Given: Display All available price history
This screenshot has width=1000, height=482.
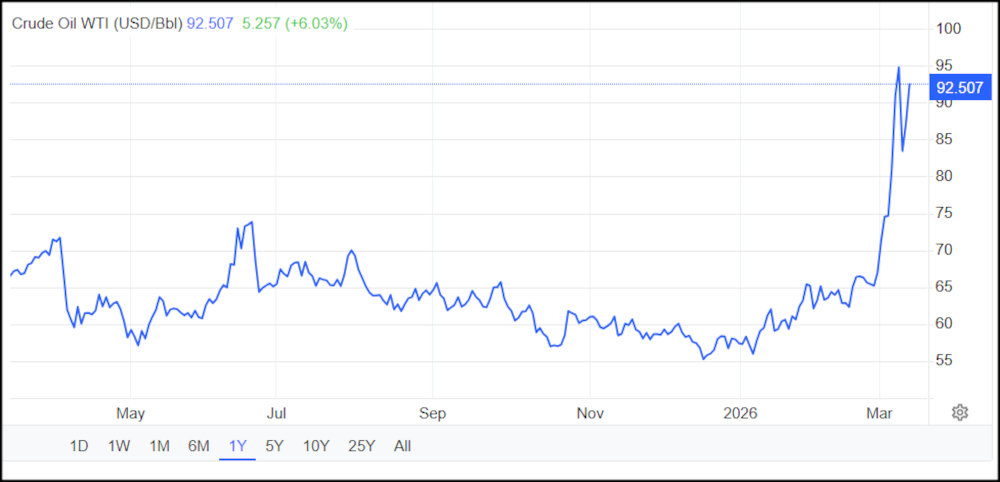Looking at the screenshot, I should point(402,446).
